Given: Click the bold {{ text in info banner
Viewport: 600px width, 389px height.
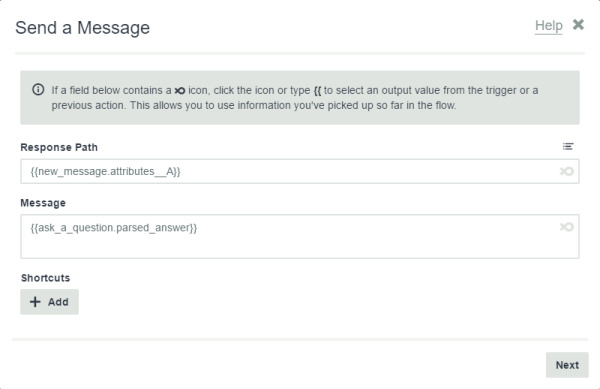Looking at the screenshot, I should 317,91.
